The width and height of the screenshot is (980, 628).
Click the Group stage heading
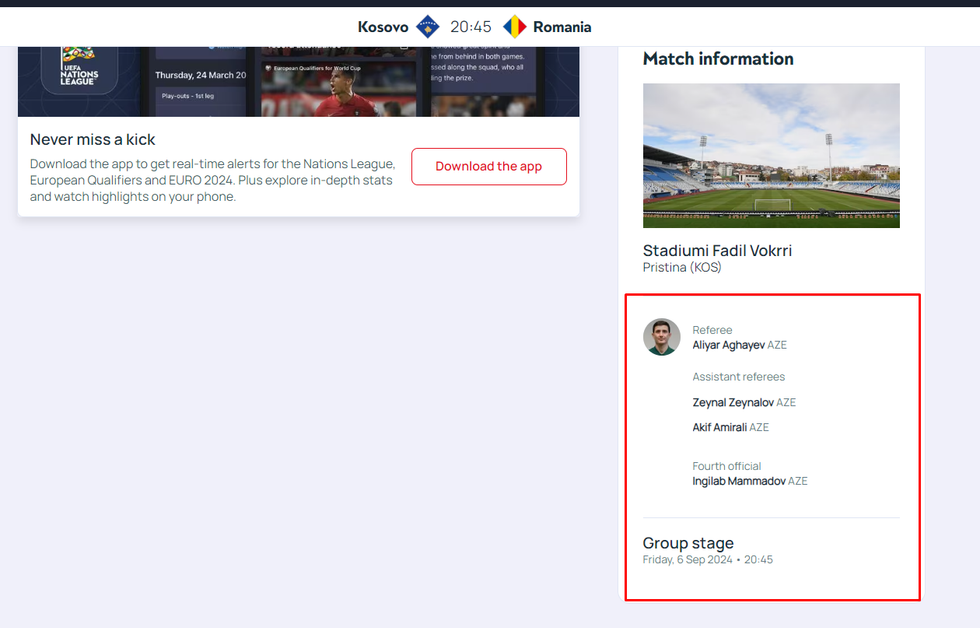coord(688,543)
